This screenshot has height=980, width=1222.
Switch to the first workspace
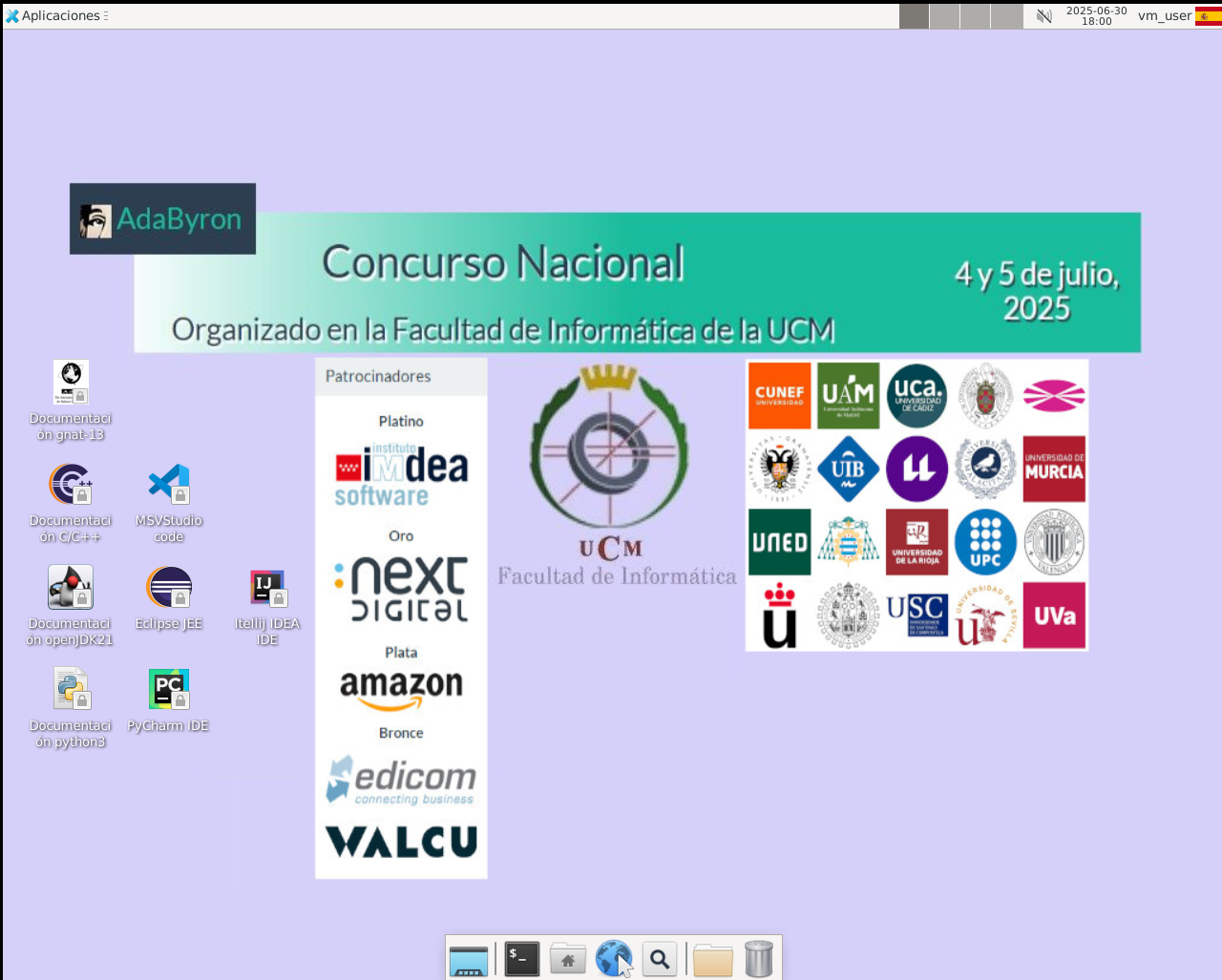(x=914, y=15)
